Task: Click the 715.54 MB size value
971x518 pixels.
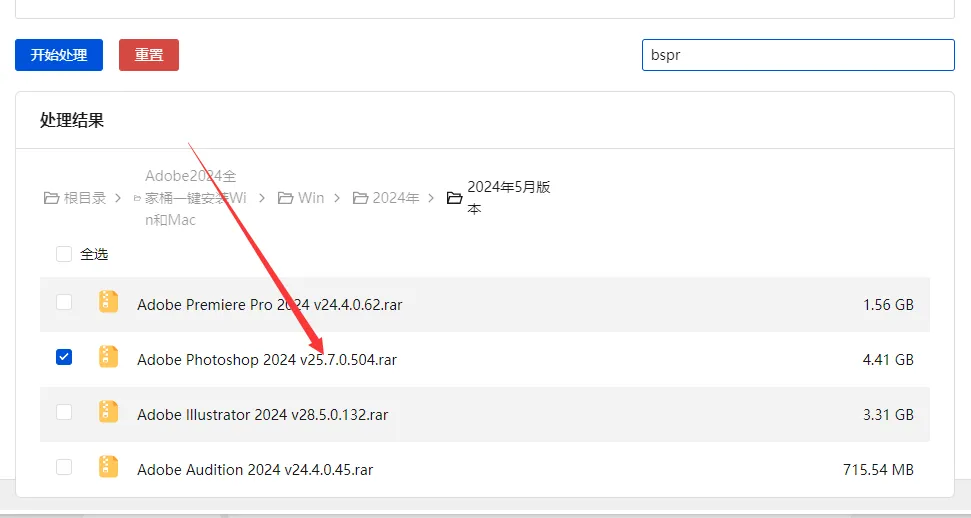Action: (x=878, y=470)
